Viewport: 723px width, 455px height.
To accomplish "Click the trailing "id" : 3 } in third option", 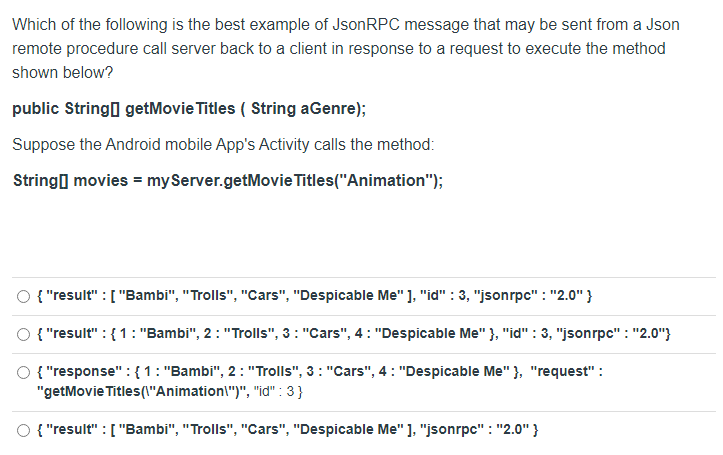I will coord(278,391).
